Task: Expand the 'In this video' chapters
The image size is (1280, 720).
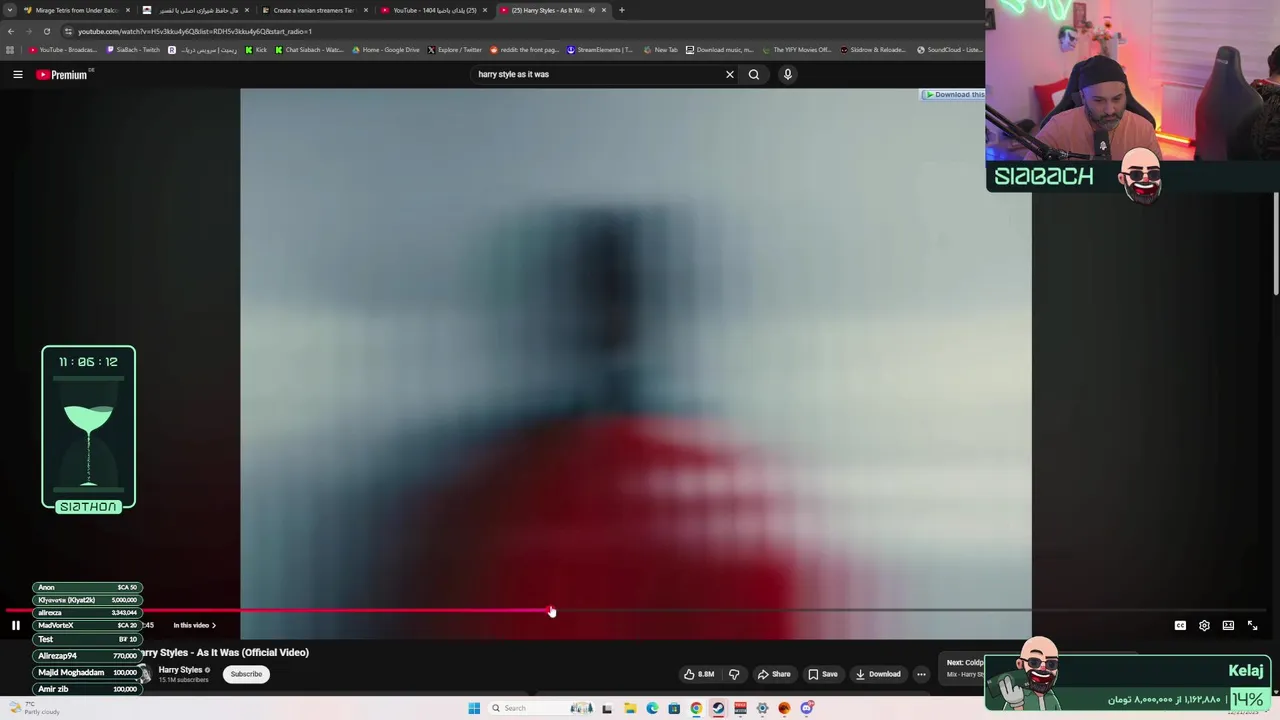Action: pyautogui.click(x=194, y=625)
